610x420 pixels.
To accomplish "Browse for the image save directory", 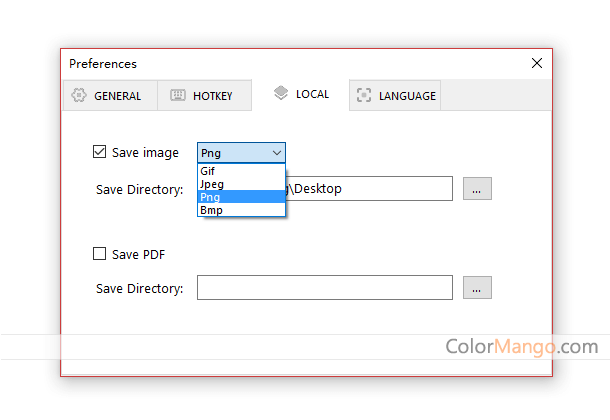I will pyautogui.click(x=477, y=188).
